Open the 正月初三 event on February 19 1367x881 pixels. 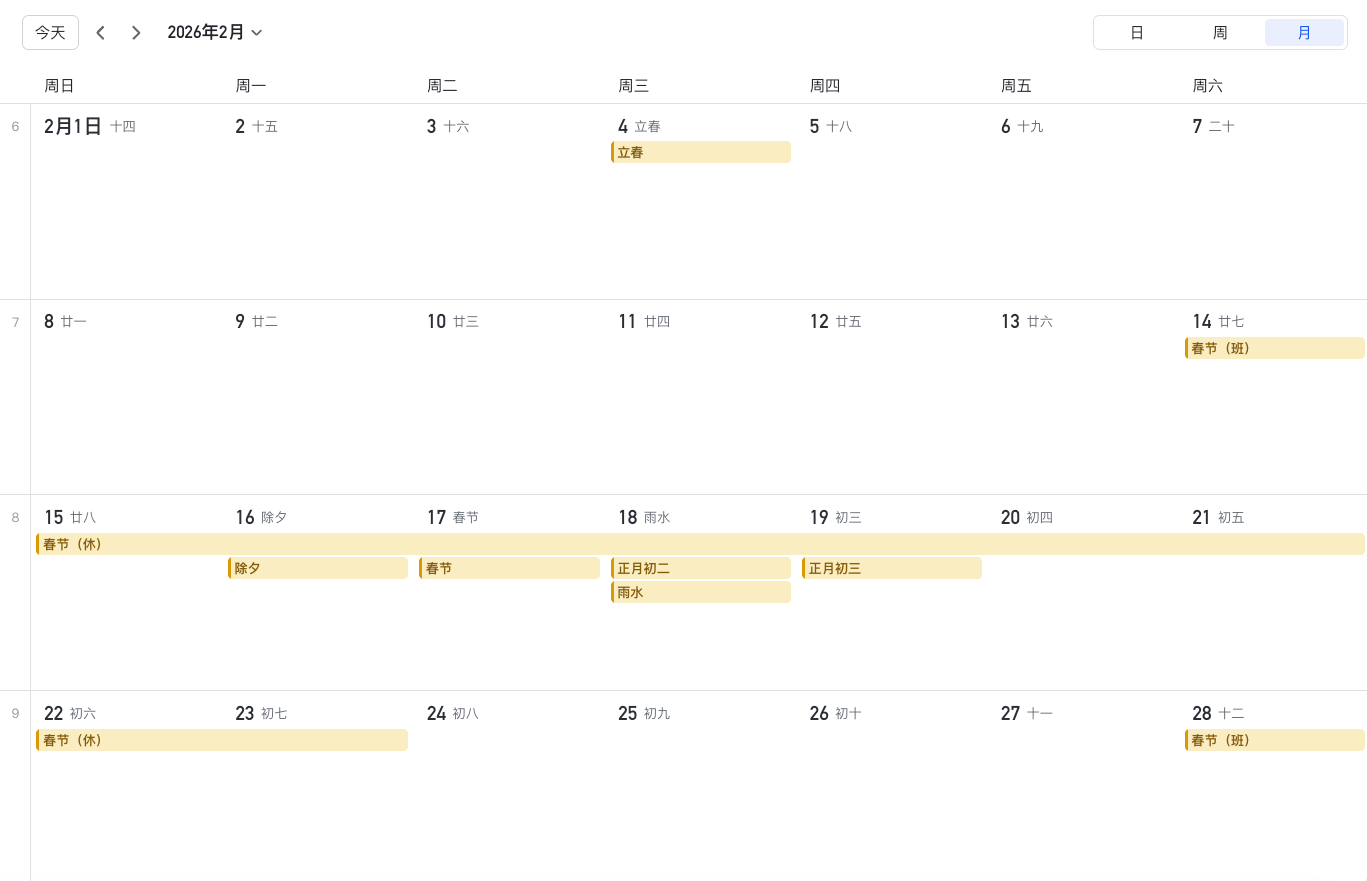892,568
